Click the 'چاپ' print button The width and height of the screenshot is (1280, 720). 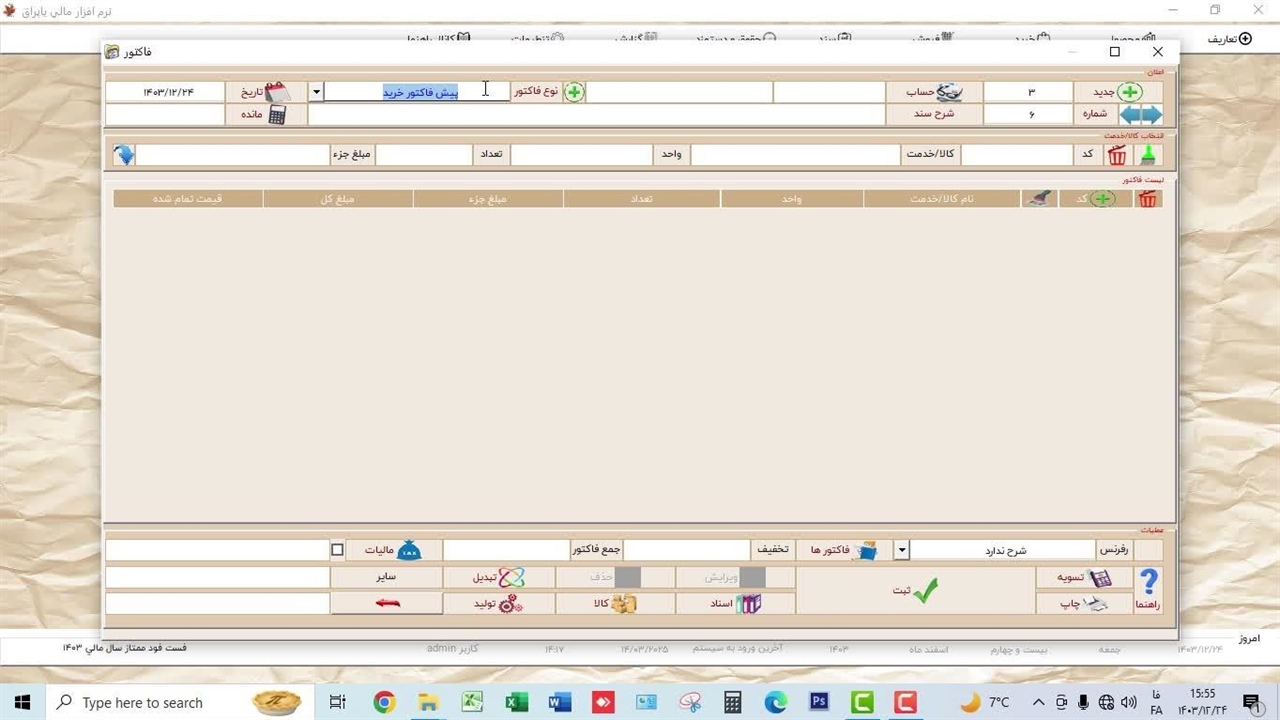[1084, 604]
